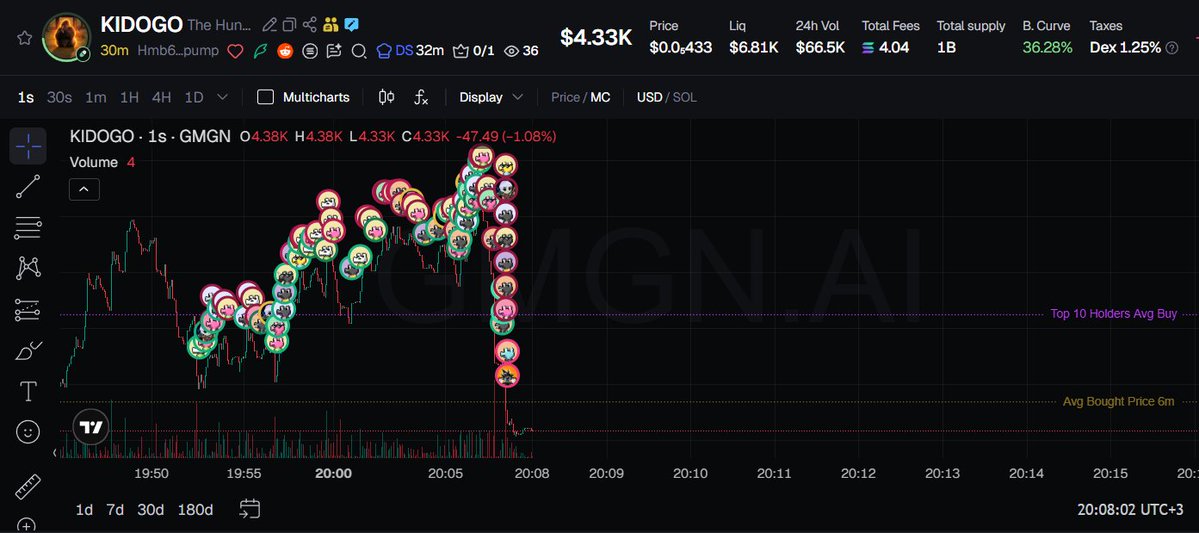Click the Total Fees 4.04 value

click(885, 47)
